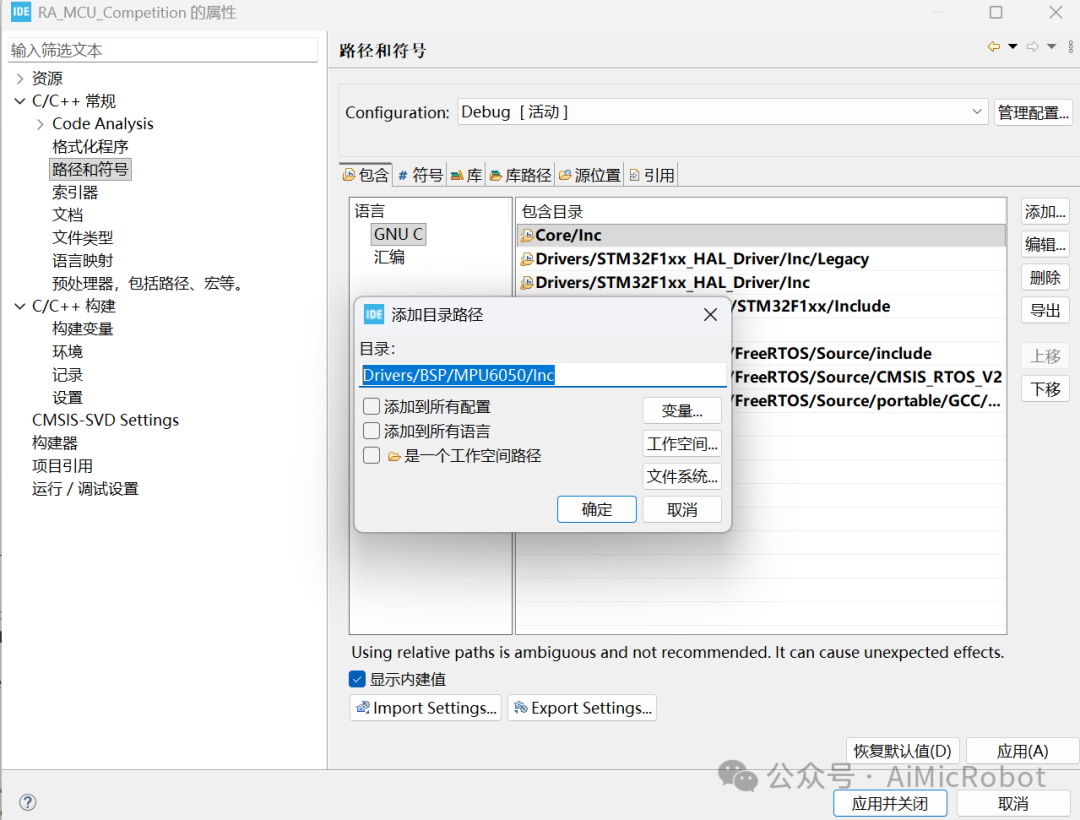The height and width of the screenshot is (820, 1080).
Task: Click the 删除 button
Action: [1045, 277]
